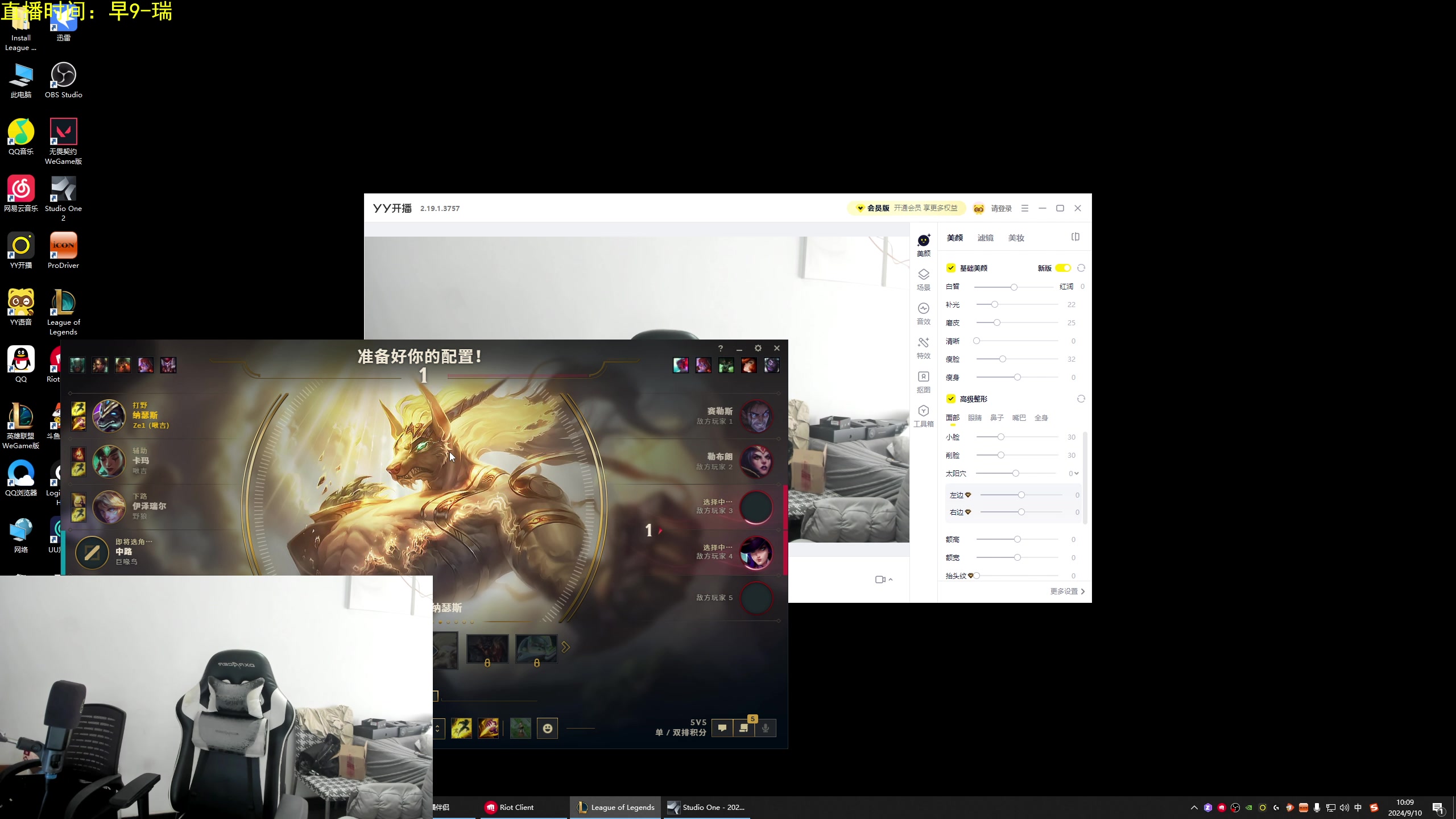
Task: Toggle the League voice microphone button
Action: tap(766, 728)
